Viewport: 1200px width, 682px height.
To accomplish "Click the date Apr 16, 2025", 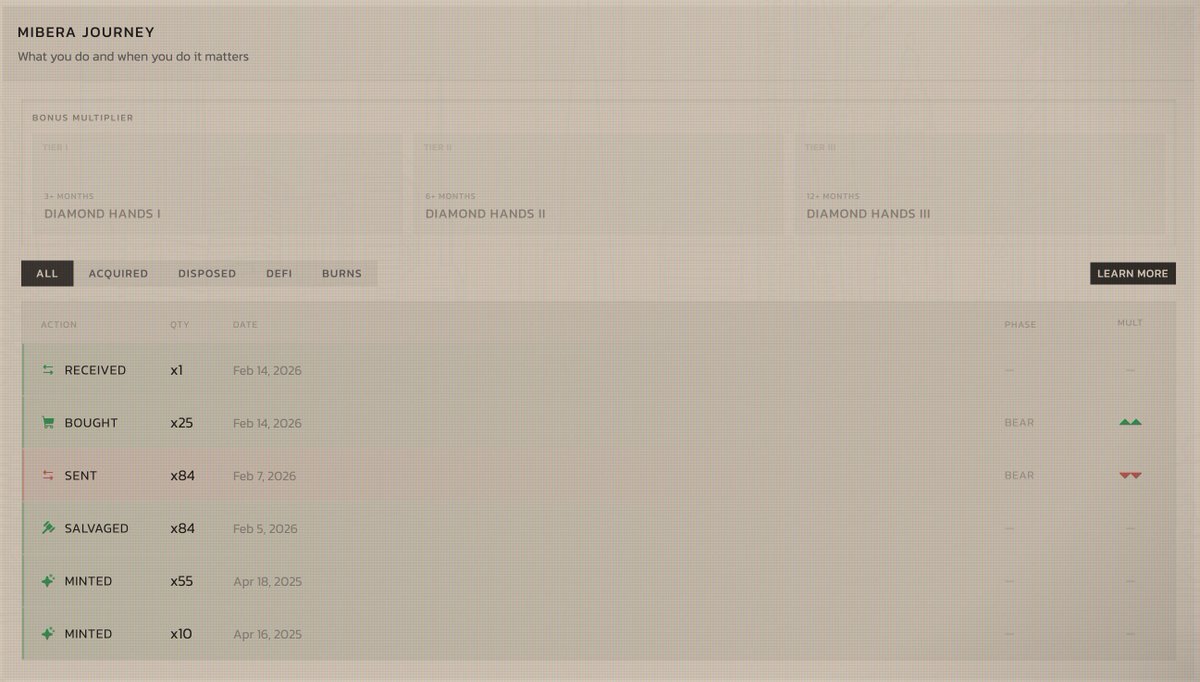I will (x=267, y=635).
